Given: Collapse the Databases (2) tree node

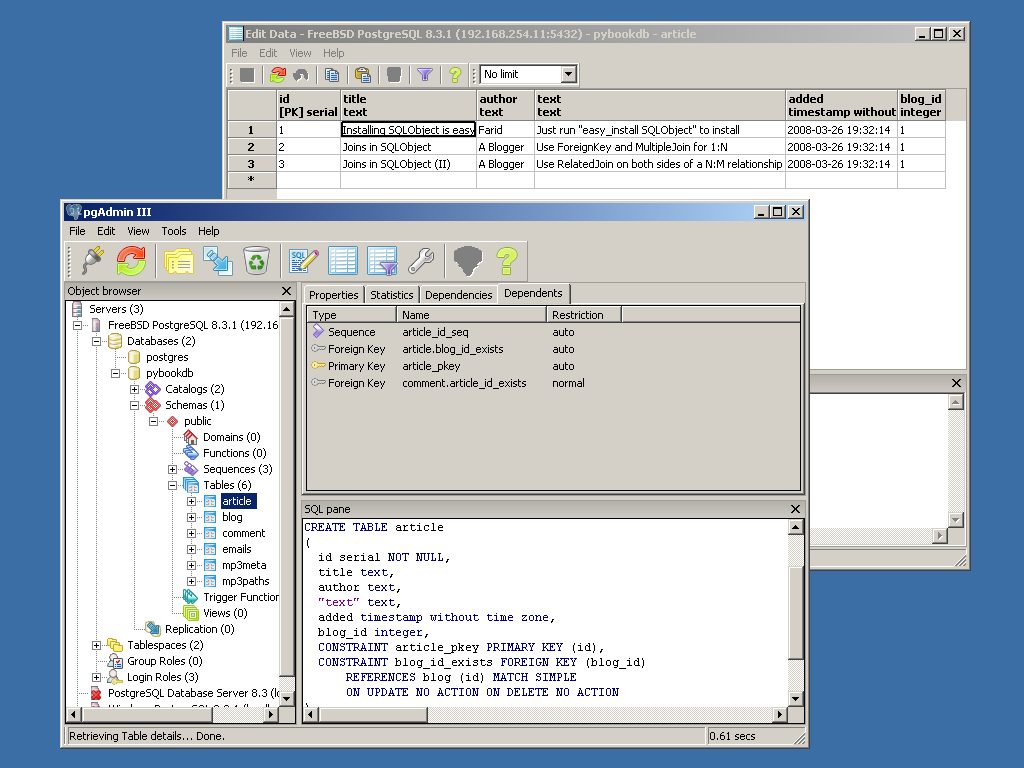Looking at the screenshot, I should pos(96,341).
